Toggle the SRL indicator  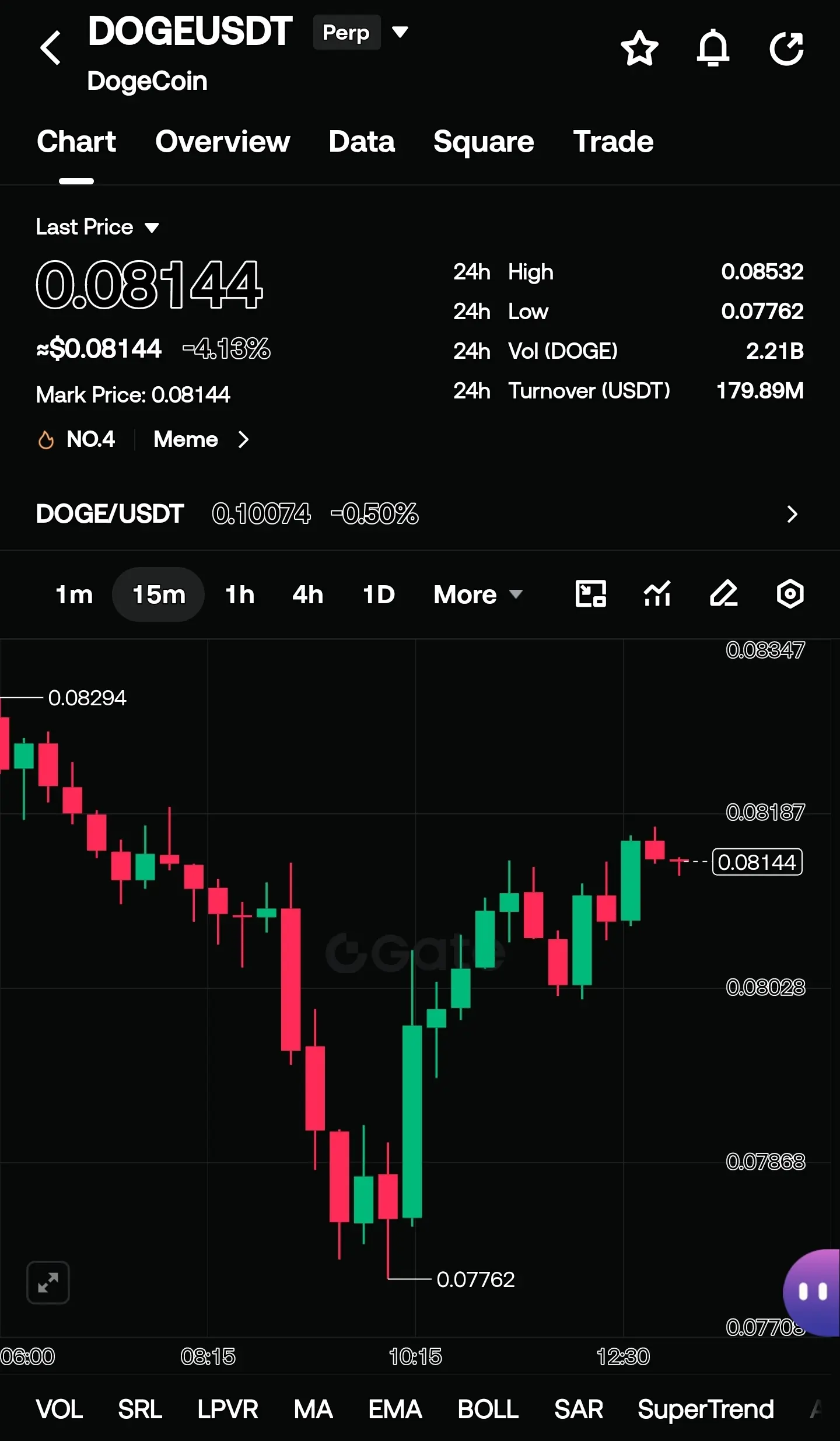point(140,1409)
